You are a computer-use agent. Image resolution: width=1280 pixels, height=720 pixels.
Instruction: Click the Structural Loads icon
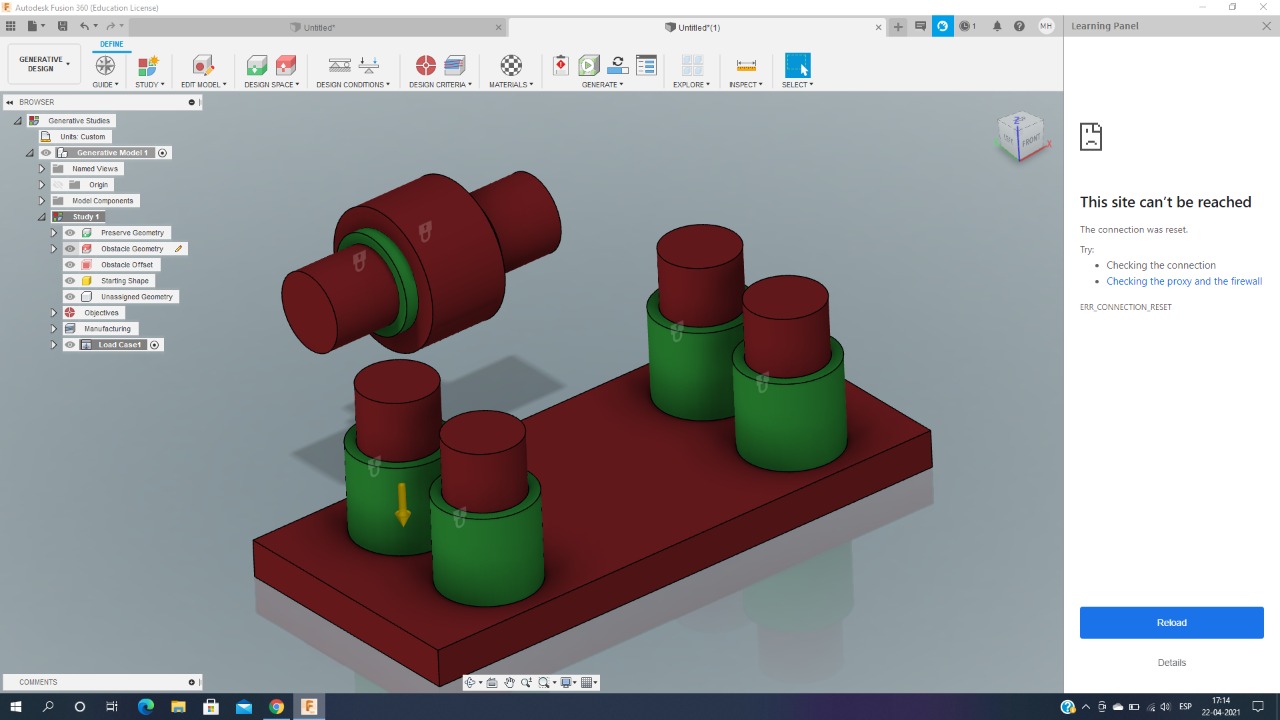click(368, 66)
